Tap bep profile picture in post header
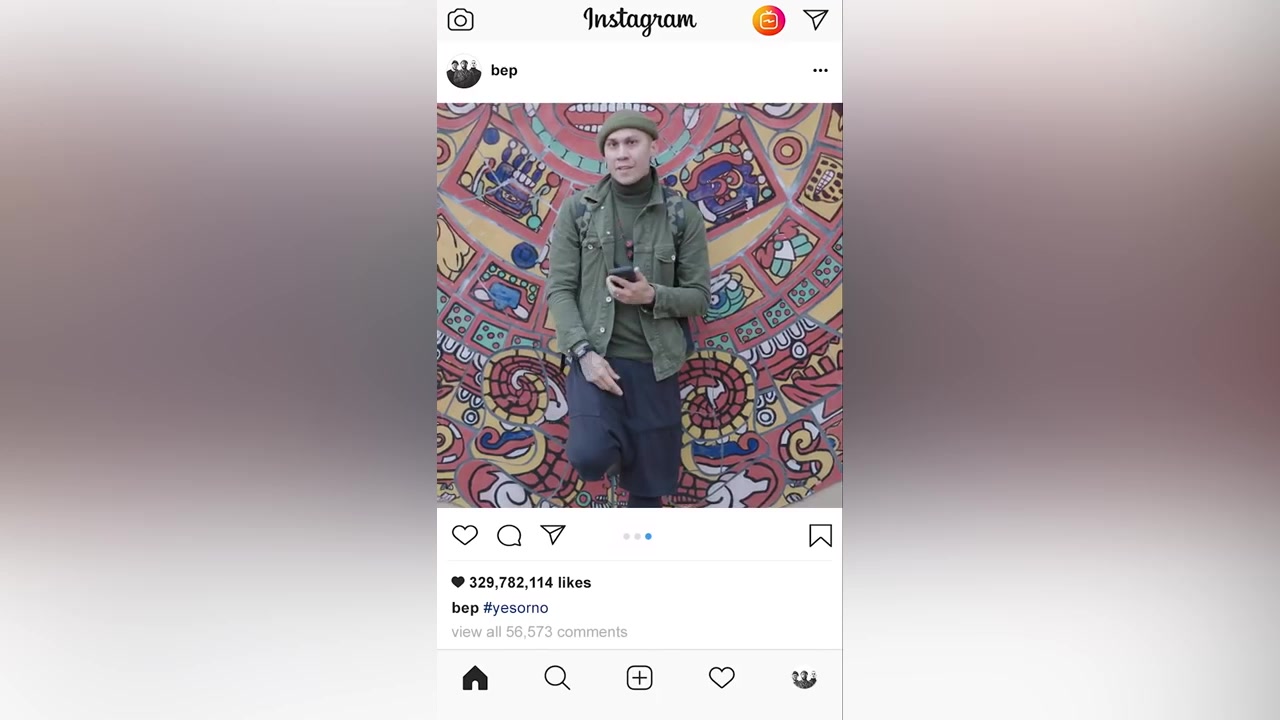 point(463,71)
